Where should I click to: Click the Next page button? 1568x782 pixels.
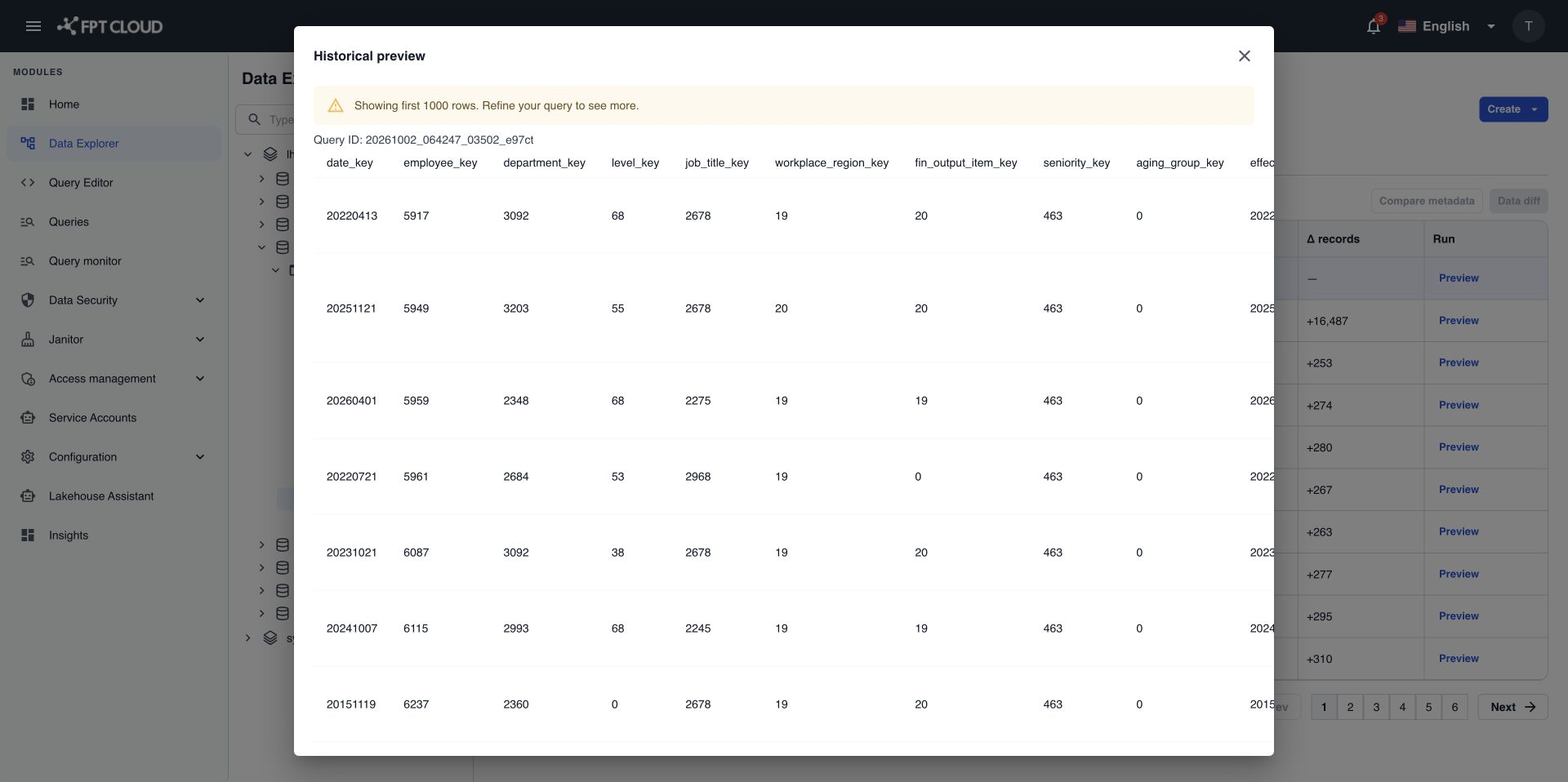(1512, 707)
